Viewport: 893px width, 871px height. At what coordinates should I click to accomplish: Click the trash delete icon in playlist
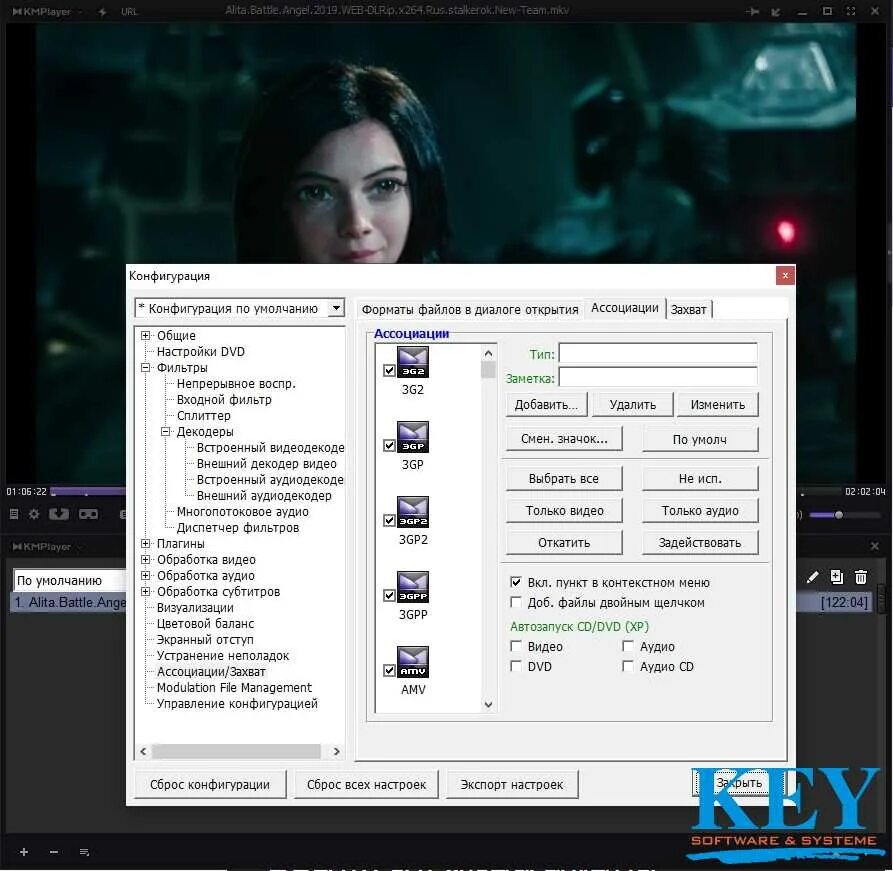(x=861, y=578)
